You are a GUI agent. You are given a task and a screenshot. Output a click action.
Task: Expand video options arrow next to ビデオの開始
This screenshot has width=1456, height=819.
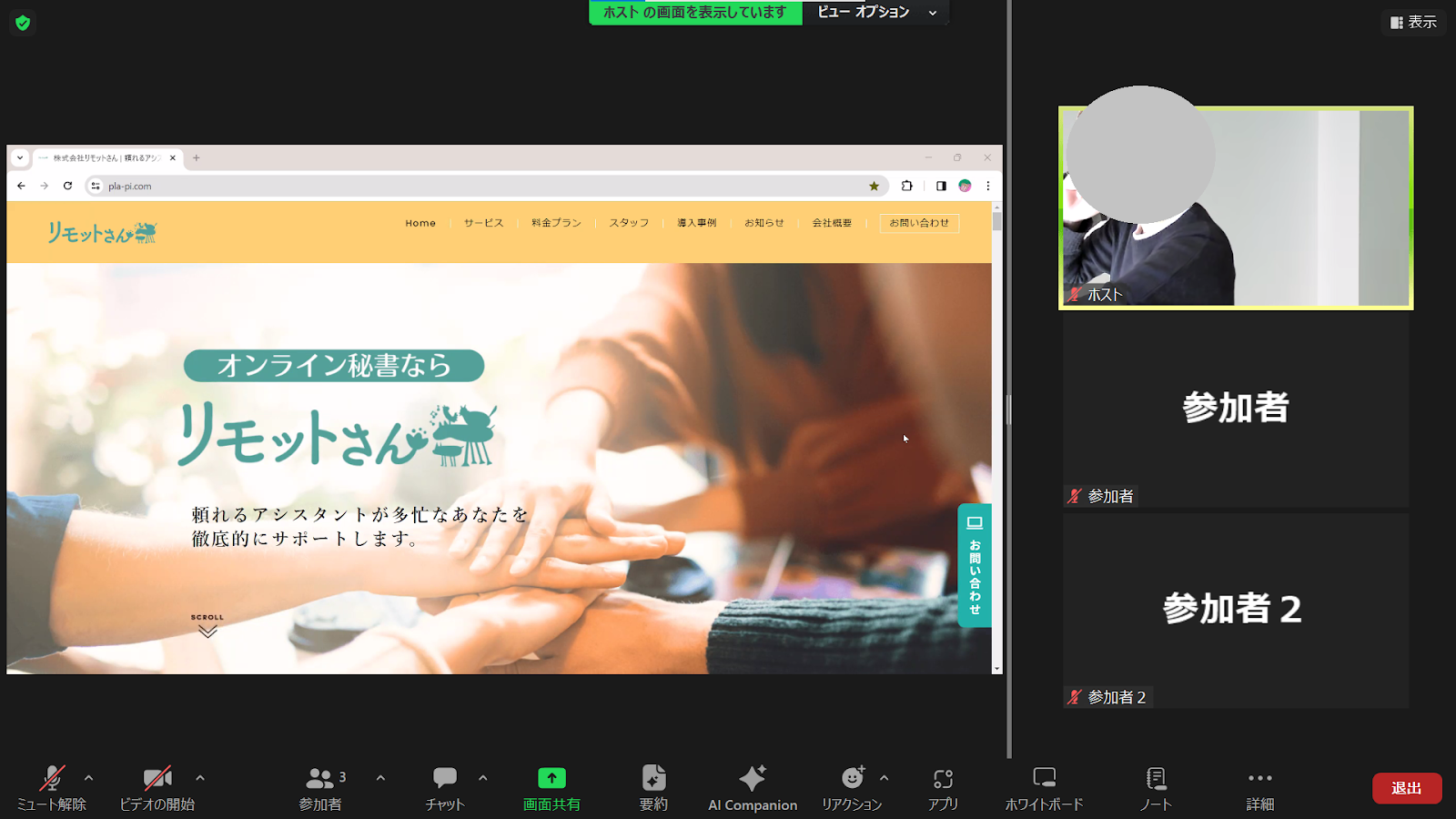200,778
